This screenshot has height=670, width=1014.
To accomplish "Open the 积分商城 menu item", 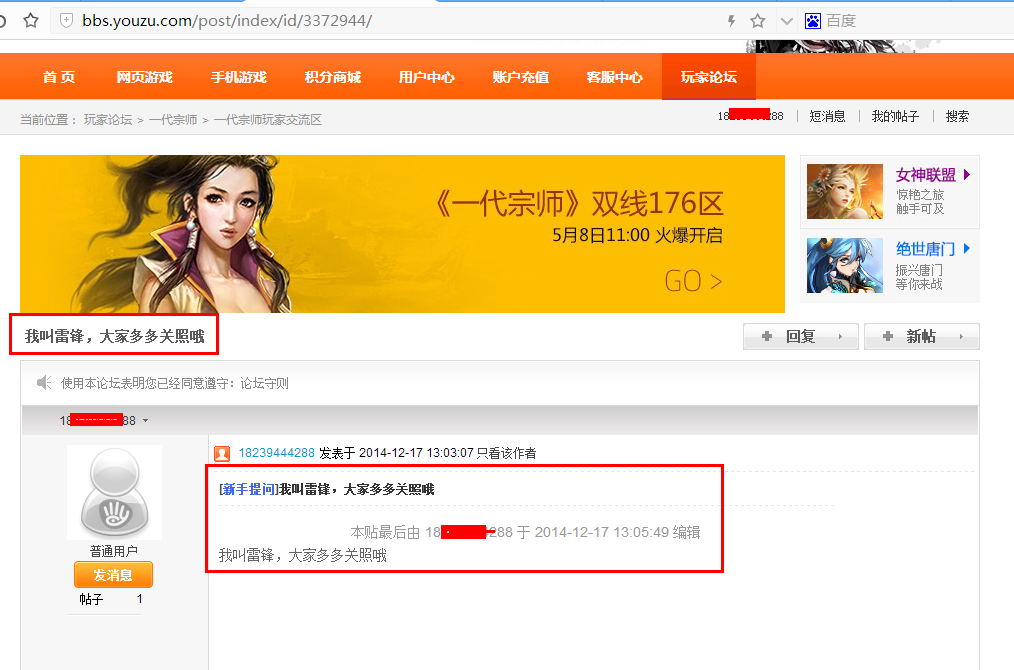I will point(332,77).
